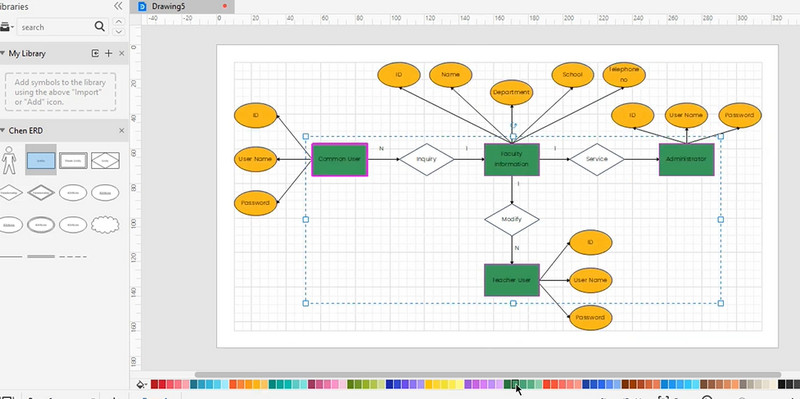Select the Department attribute ellipse

coord(512,93)
